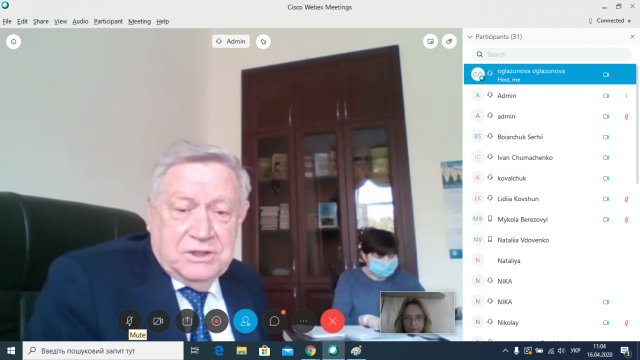Click the camera icon for Ivan Chumachenko
This screenshot has width=640, height=360.
click(x=606, y=158)
